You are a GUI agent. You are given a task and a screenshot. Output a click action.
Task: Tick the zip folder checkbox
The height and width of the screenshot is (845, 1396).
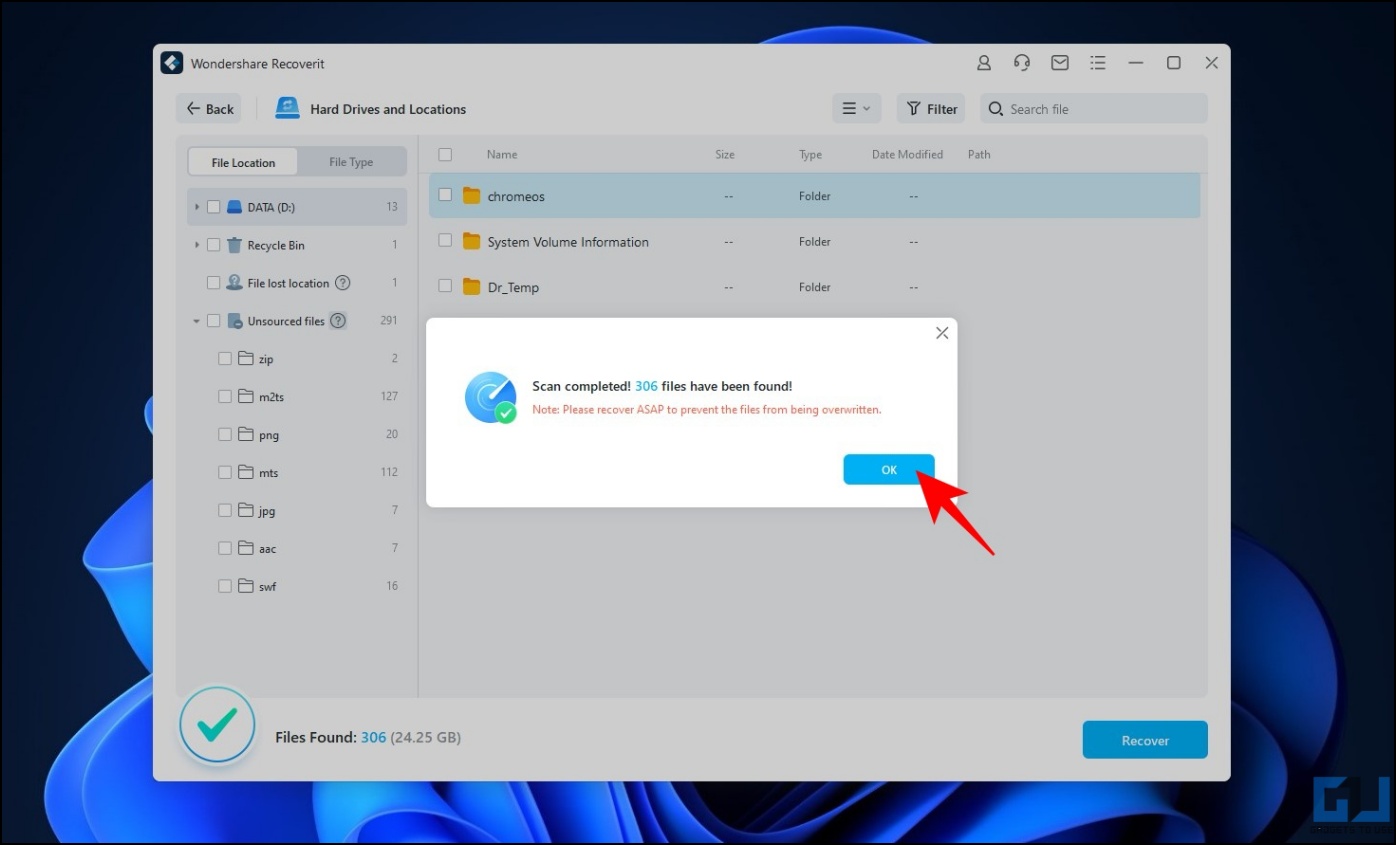coord(225,358)
